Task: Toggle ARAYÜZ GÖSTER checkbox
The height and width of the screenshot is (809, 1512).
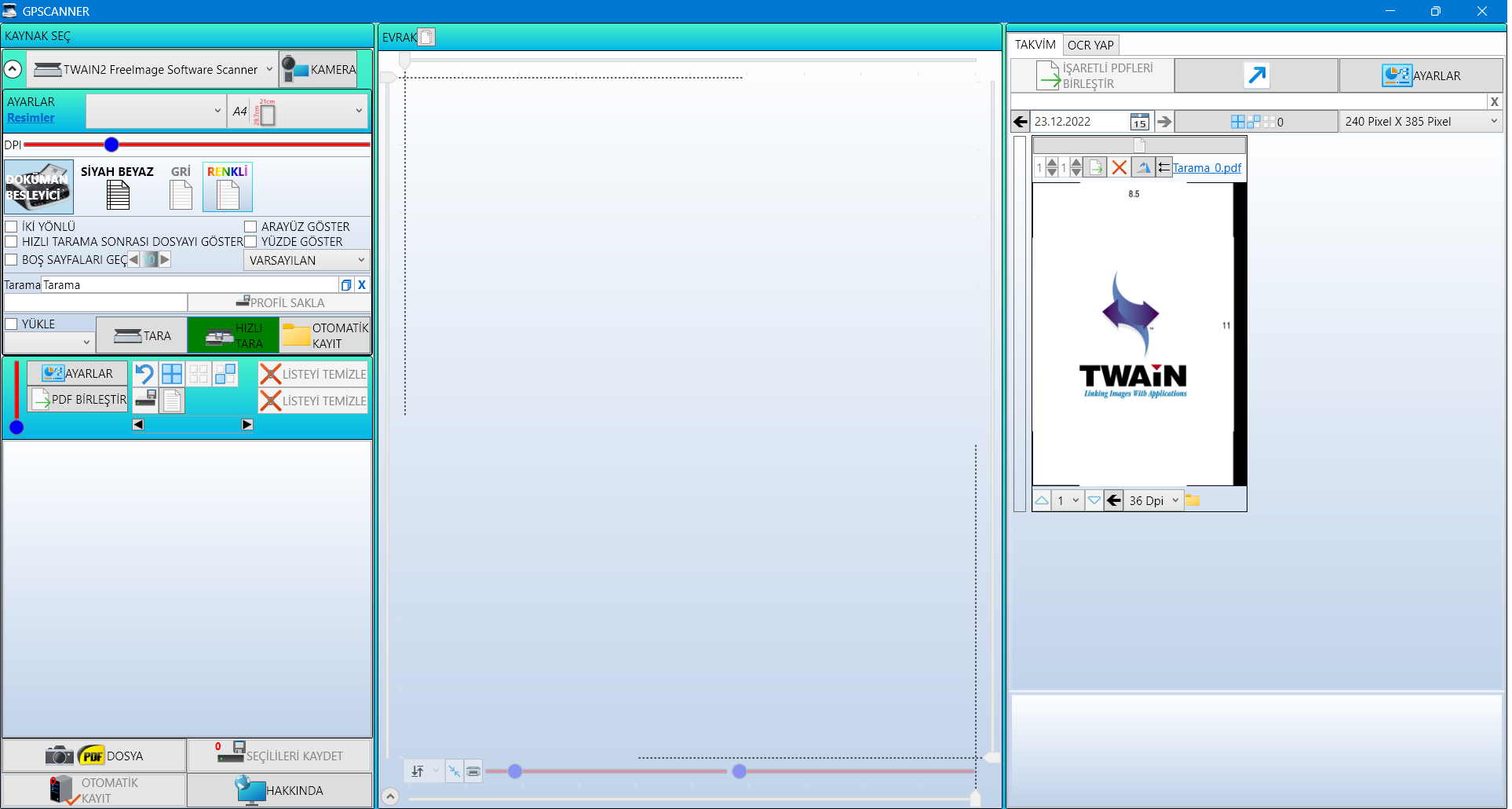Action: click(x=250, y=226)
